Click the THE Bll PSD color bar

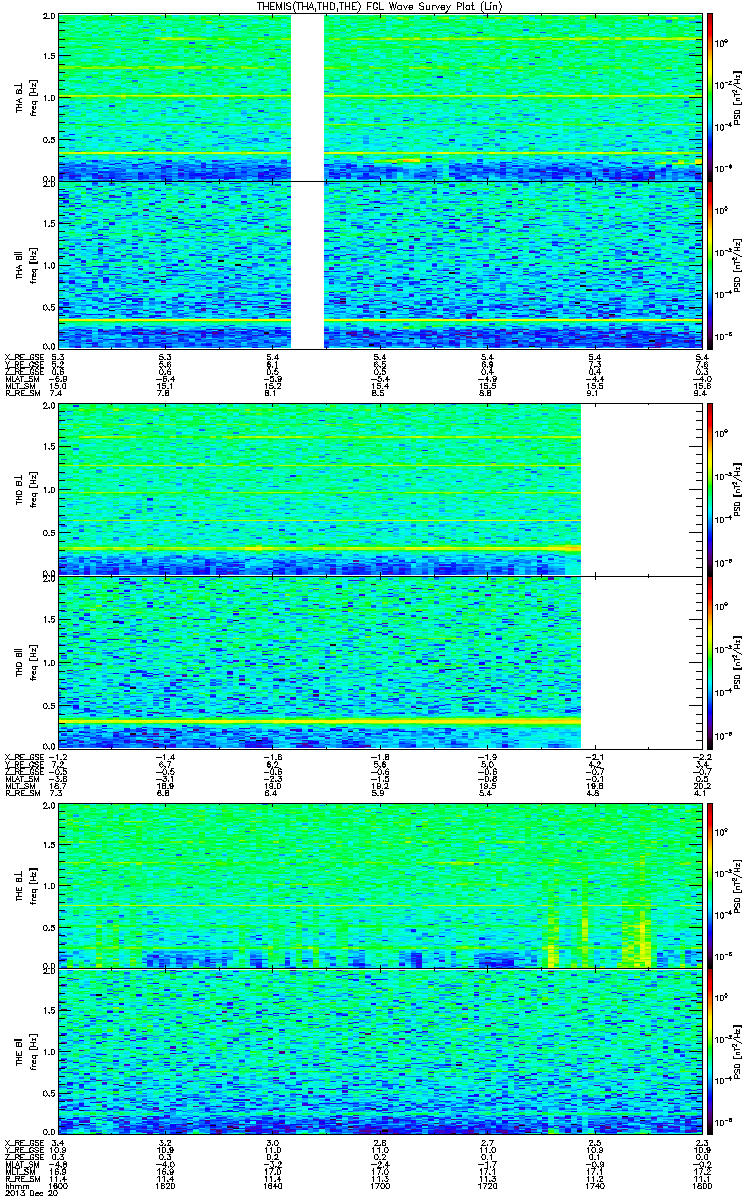click(711, 1051)
